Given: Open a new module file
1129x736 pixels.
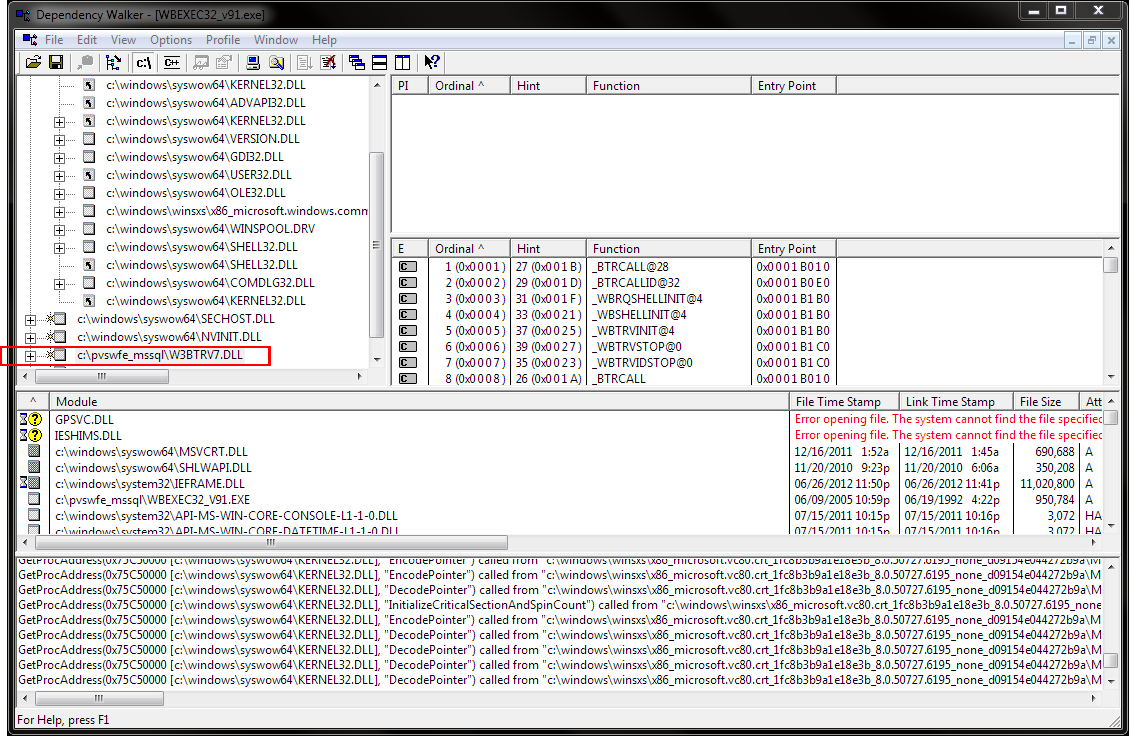Looking at the screenshot, I should (x=33, y=62).
